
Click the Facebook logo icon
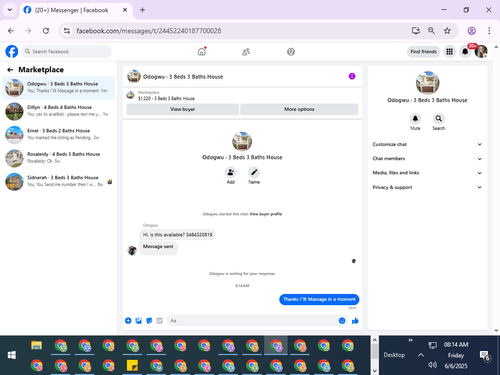pyautogui.click(x=12, y=52)
